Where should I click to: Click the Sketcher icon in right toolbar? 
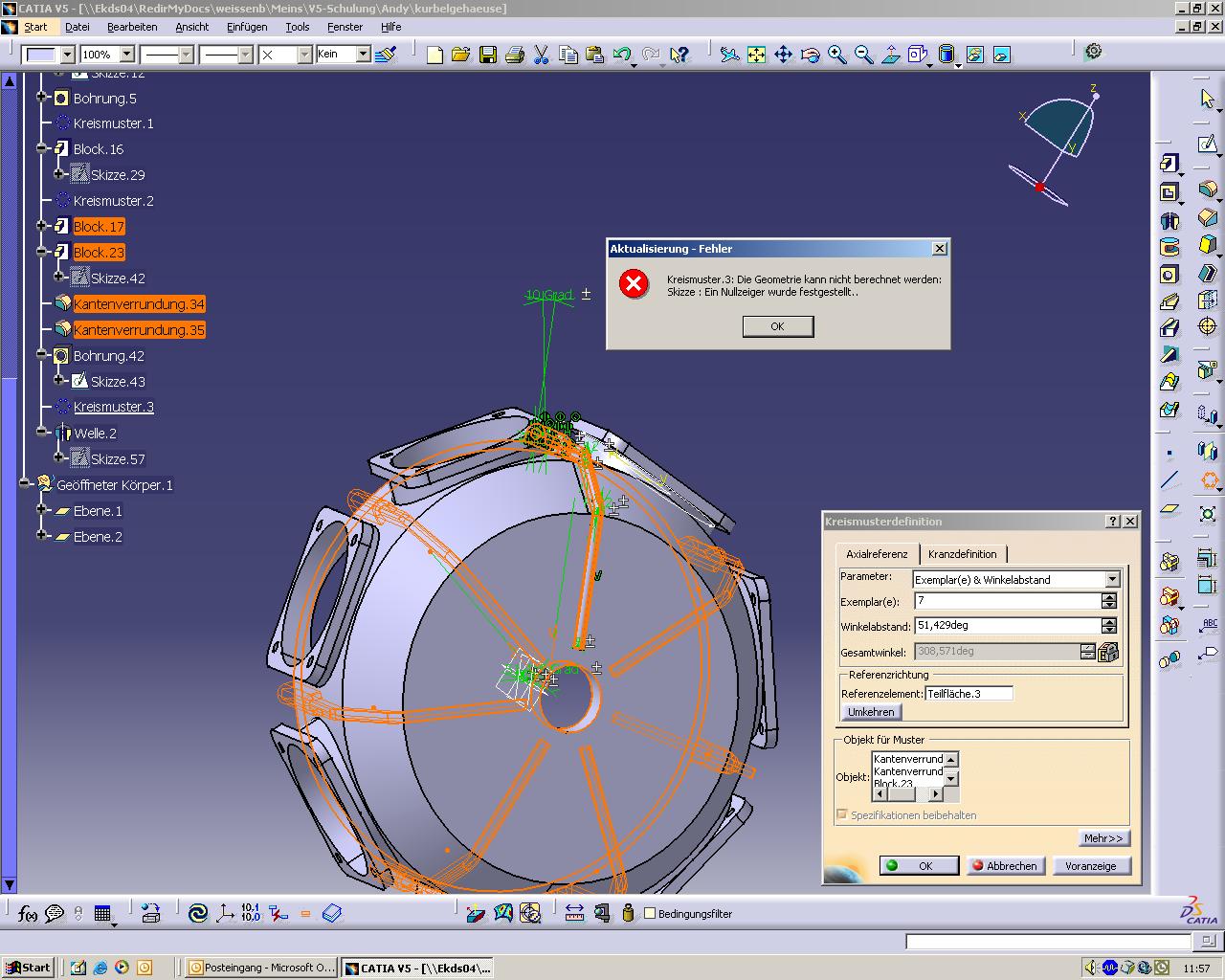(x=1208, y=145)
